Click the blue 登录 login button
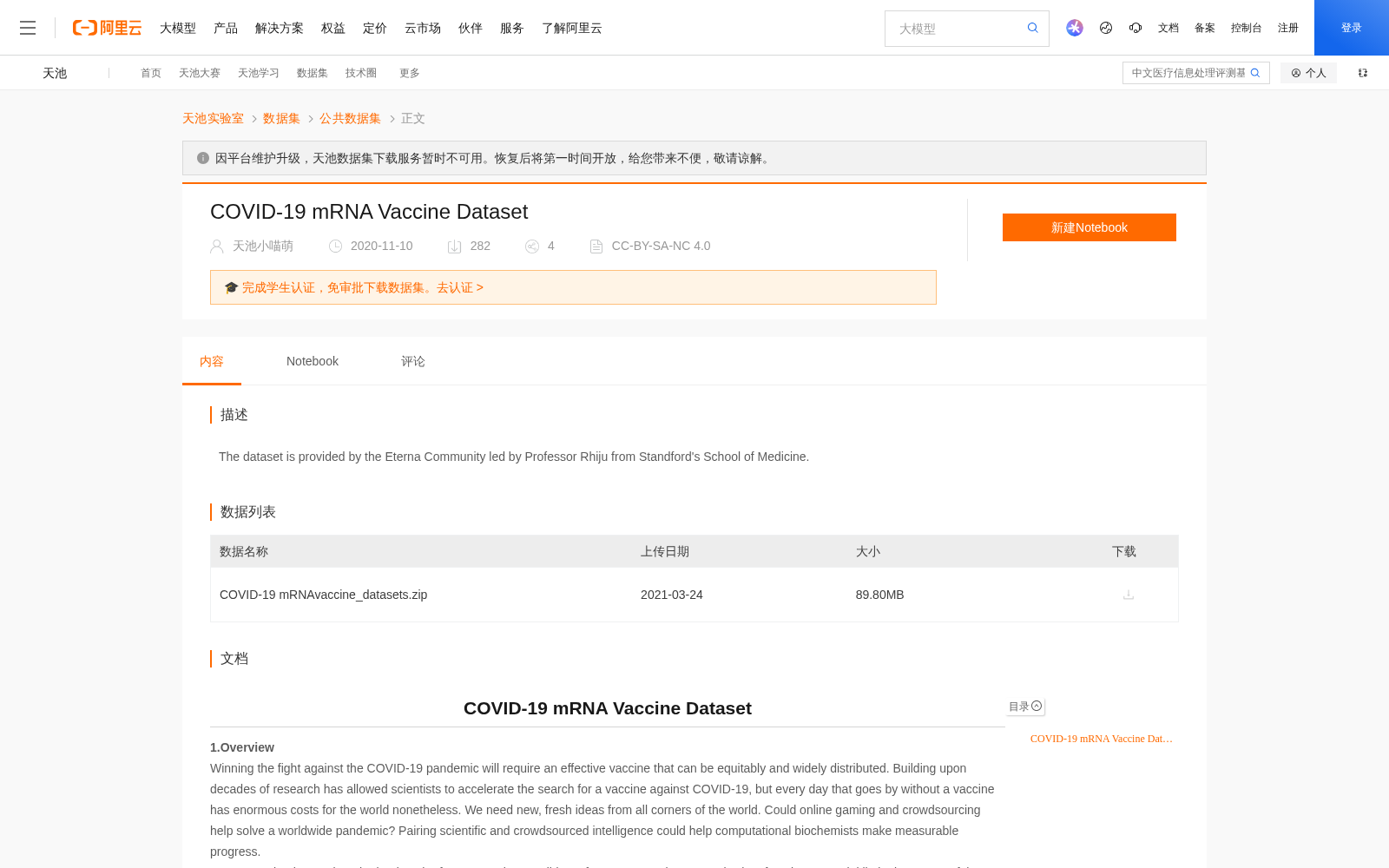 (1352, 28)
